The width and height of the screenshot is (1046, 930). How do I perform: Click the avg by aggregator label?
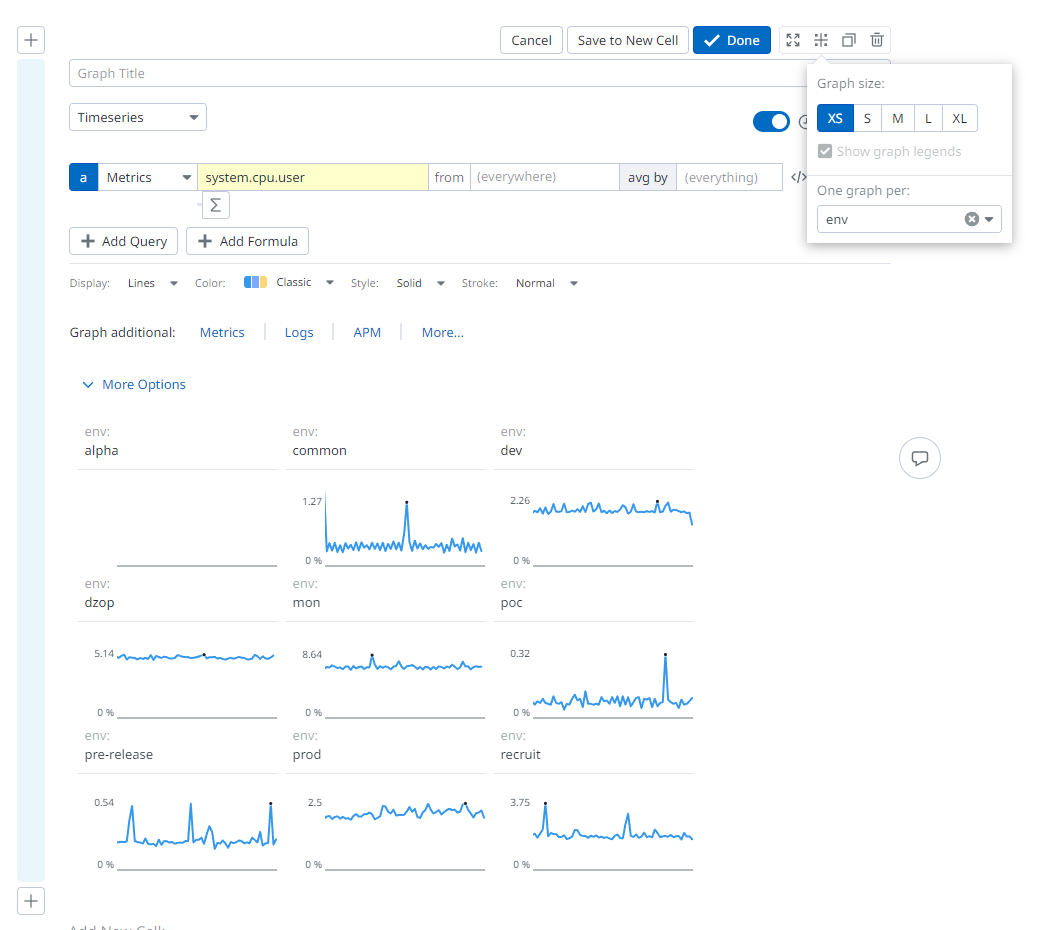pyautogui.click(x=648, y=177)
